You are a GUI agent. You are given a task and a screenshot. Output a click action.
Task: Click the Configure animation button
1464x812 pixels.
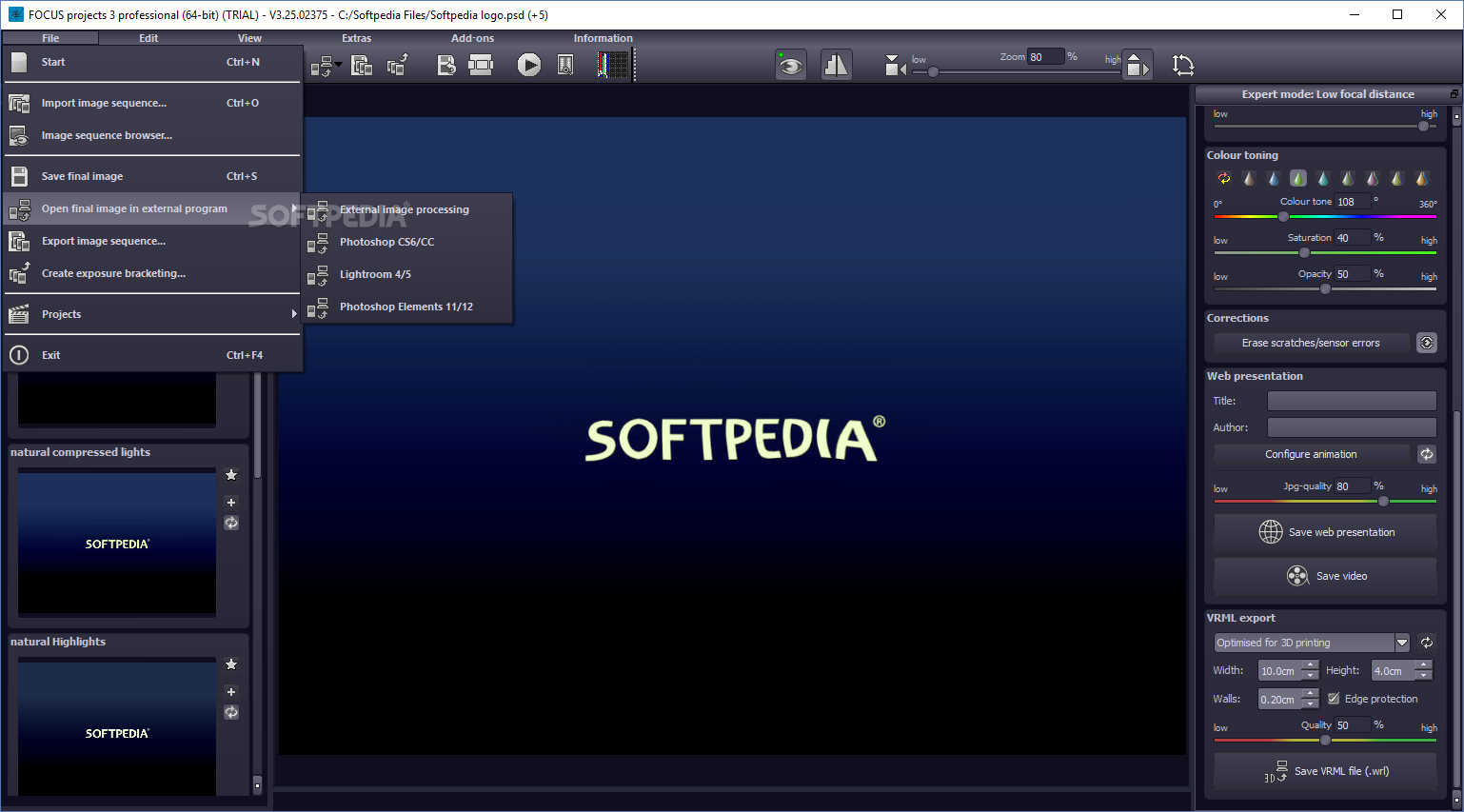tap(1311, 454)
